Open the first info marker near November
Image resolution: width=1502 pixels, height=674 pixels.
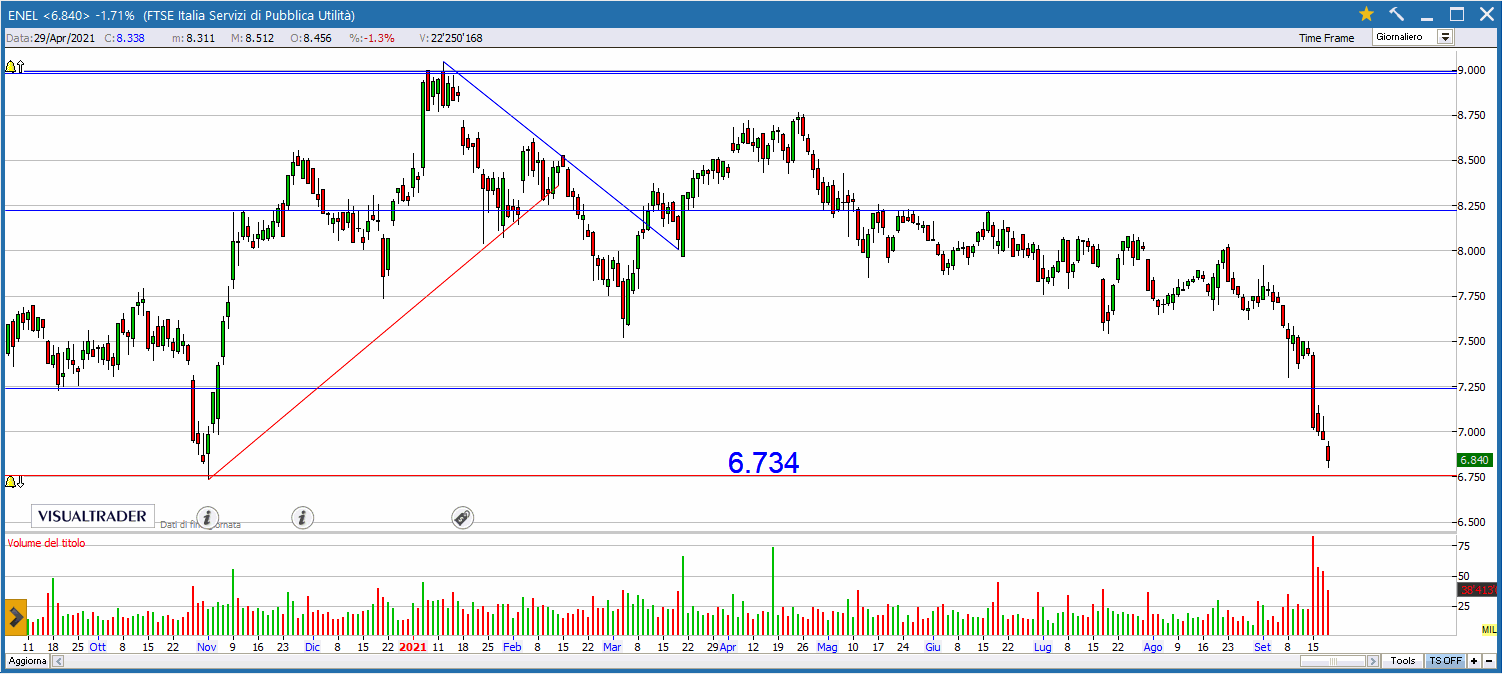tap(207, 517)
